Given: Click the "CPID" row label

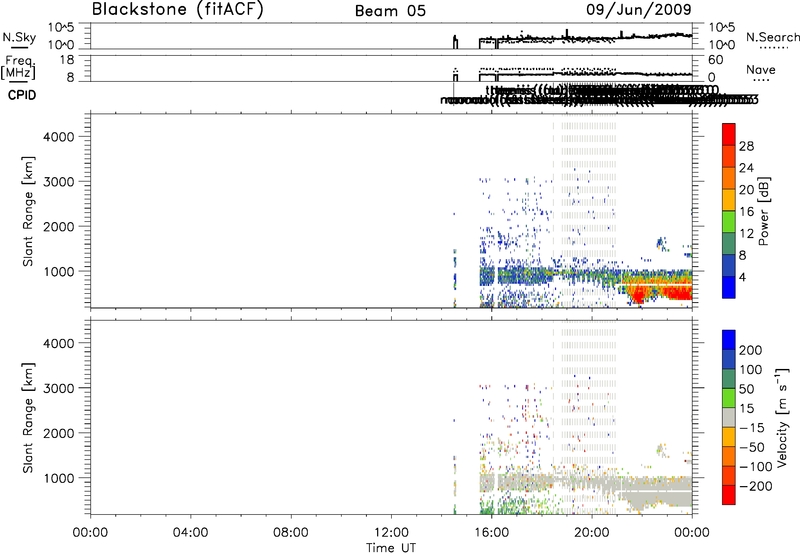Looking at the screenshot, I should coord(22,95).
